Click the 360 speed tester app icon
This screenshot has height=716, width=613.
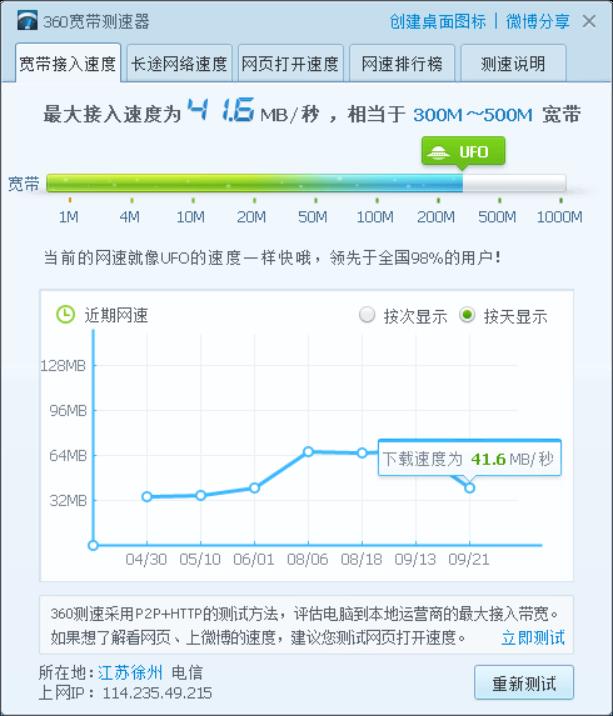(x=27, y=20)
